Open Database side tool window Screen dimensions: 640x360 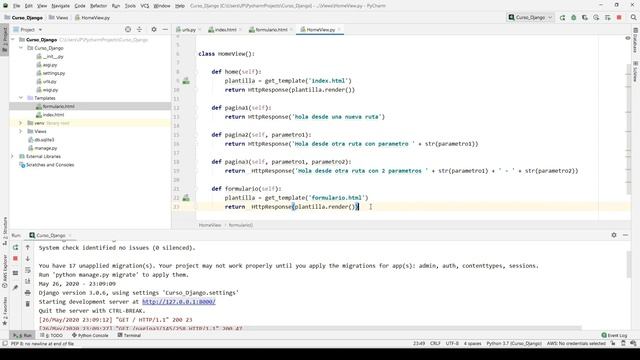click(636, 40)
